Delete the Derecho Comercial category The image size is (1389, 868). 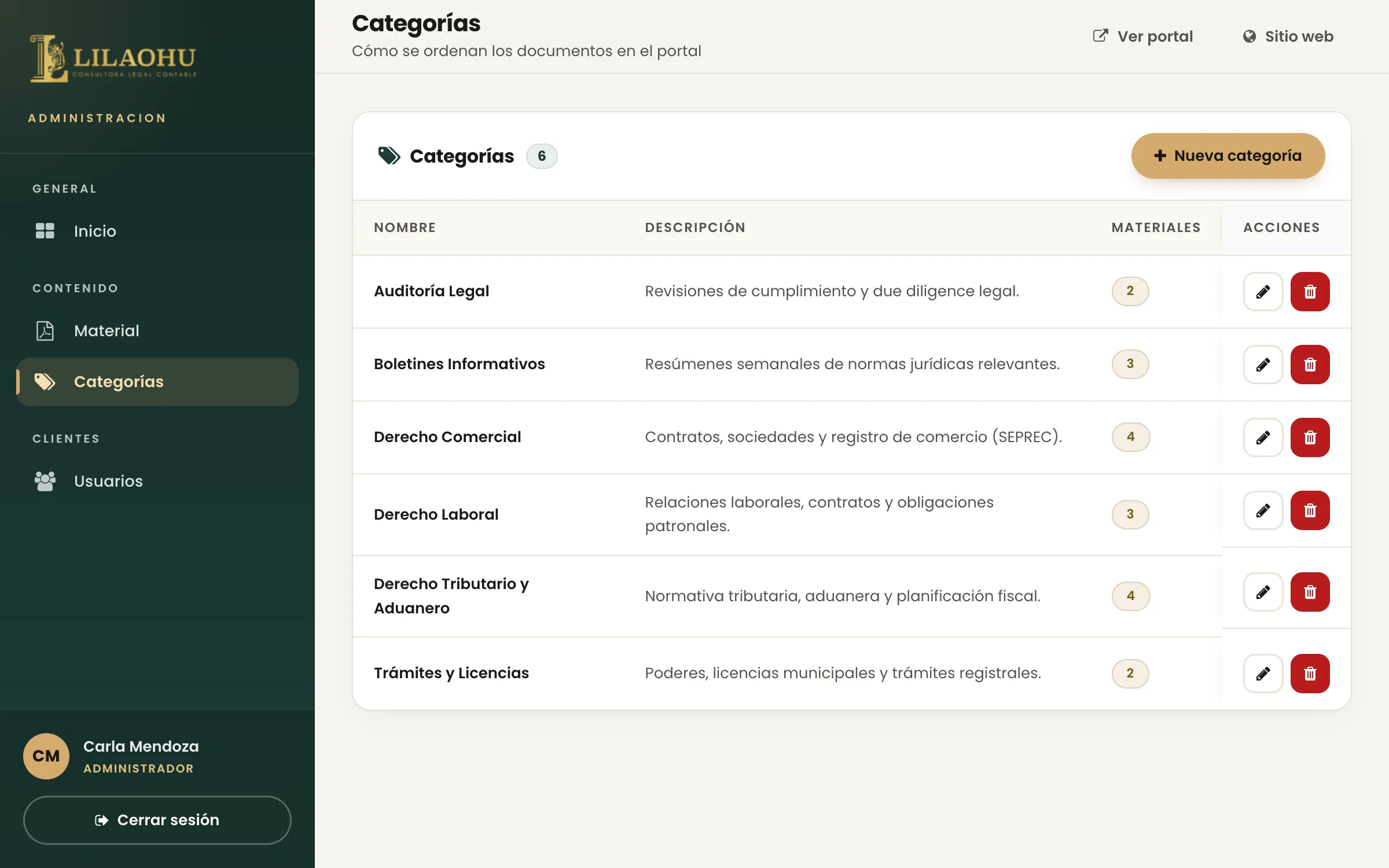point(1310,437)
